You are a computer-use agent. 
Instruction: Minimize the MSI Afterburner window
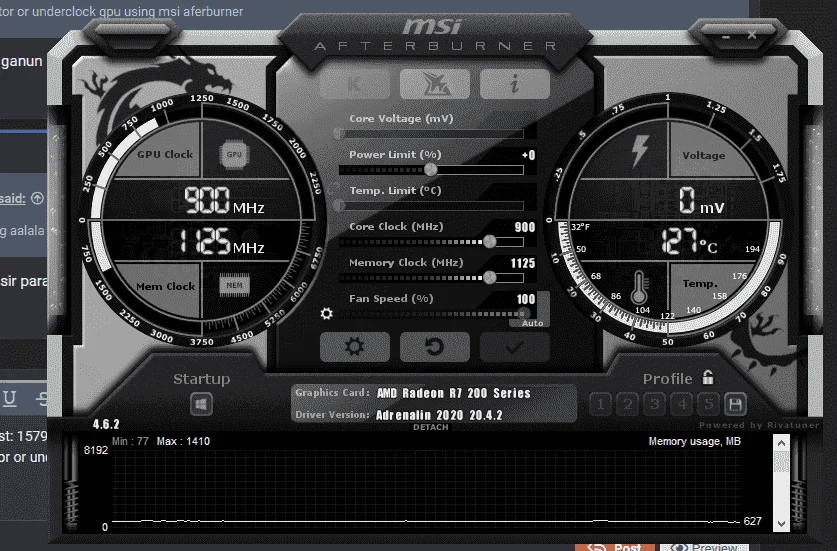click(x=725, y=36)
